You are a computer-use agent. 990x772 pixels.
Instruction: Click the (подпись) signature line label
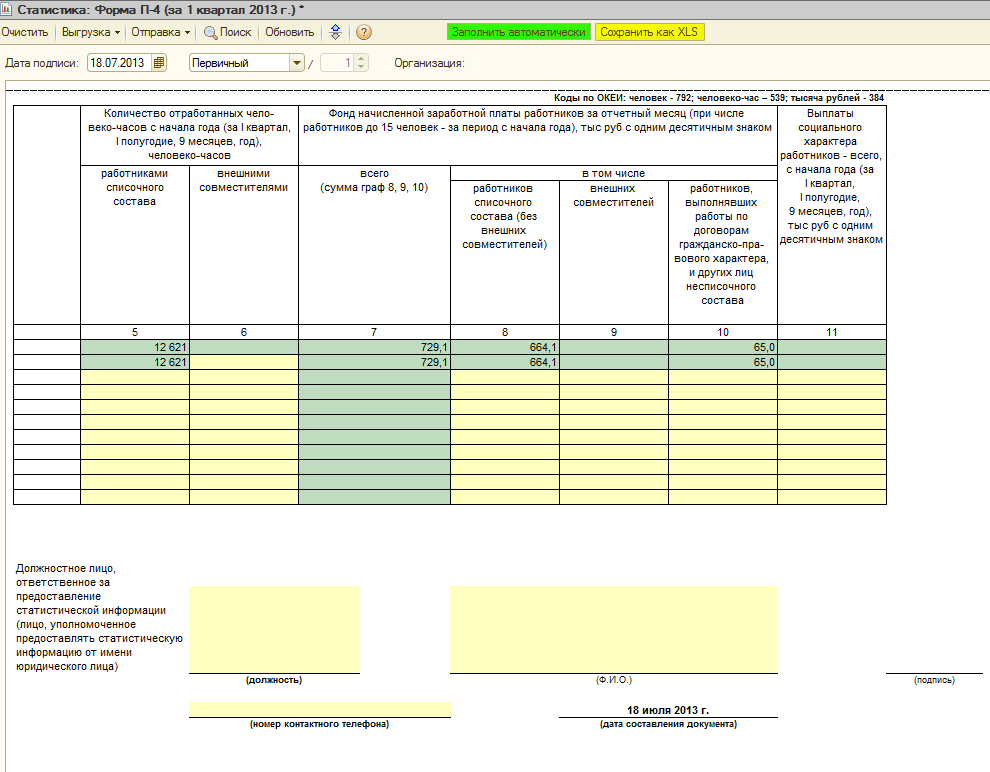[x=934, y=680]
